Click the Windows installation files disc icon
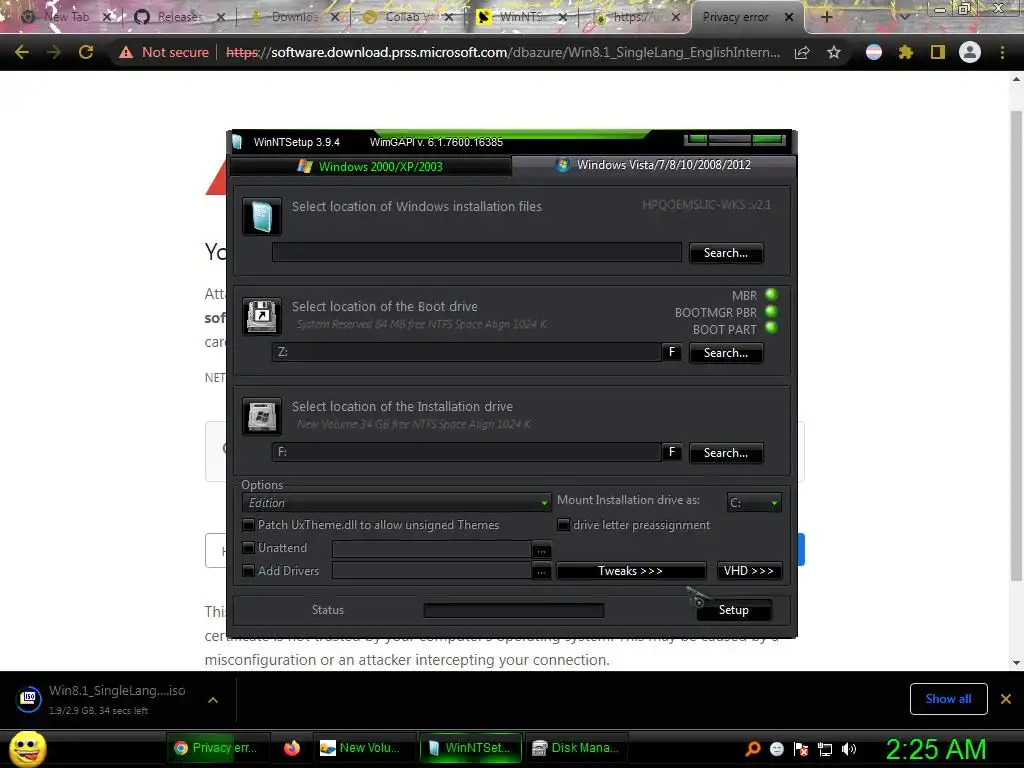The width and height of the screenshot is (1024, 768). point(262,216)
